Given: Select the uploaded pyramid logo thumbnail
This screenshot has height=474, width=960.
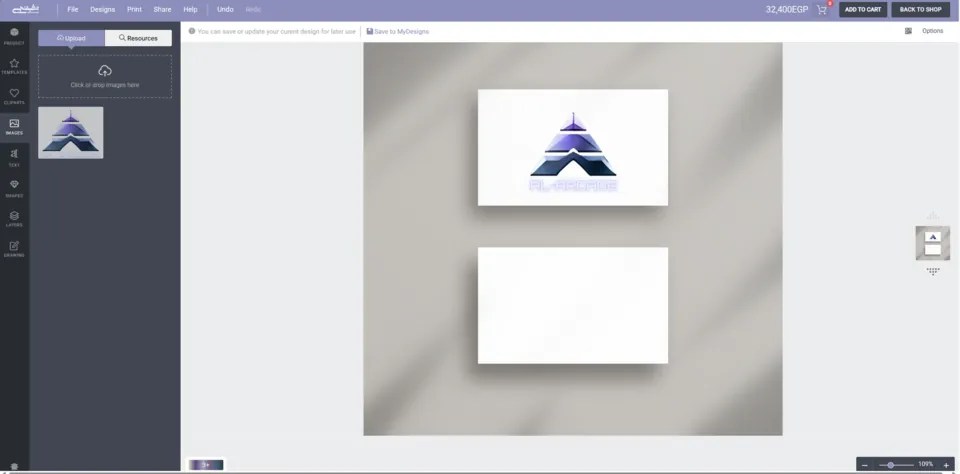Looking at the screenshot, I should click(71, 132).
